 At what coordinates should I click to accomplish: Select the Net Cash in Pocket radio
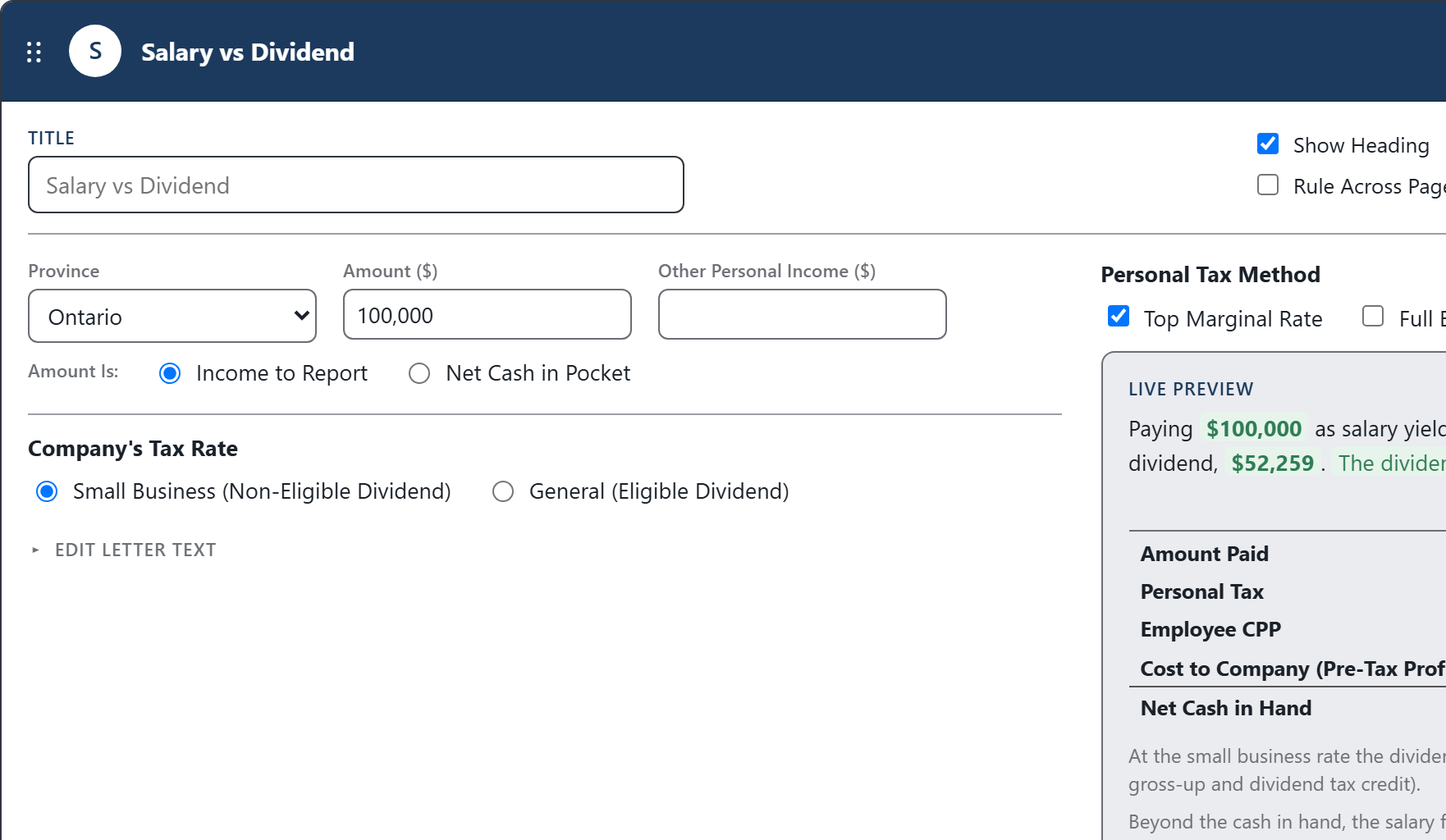pos(419,373)
